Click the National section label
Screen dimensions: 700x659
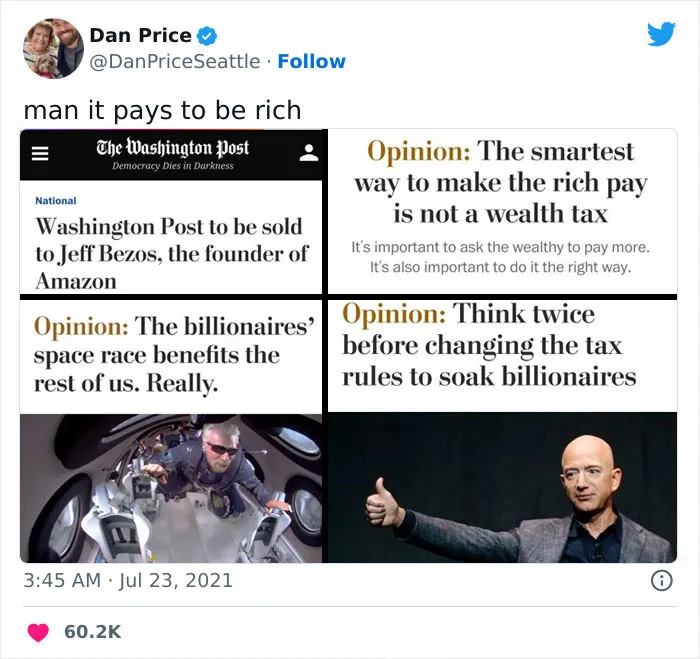[x=56, y=201]
